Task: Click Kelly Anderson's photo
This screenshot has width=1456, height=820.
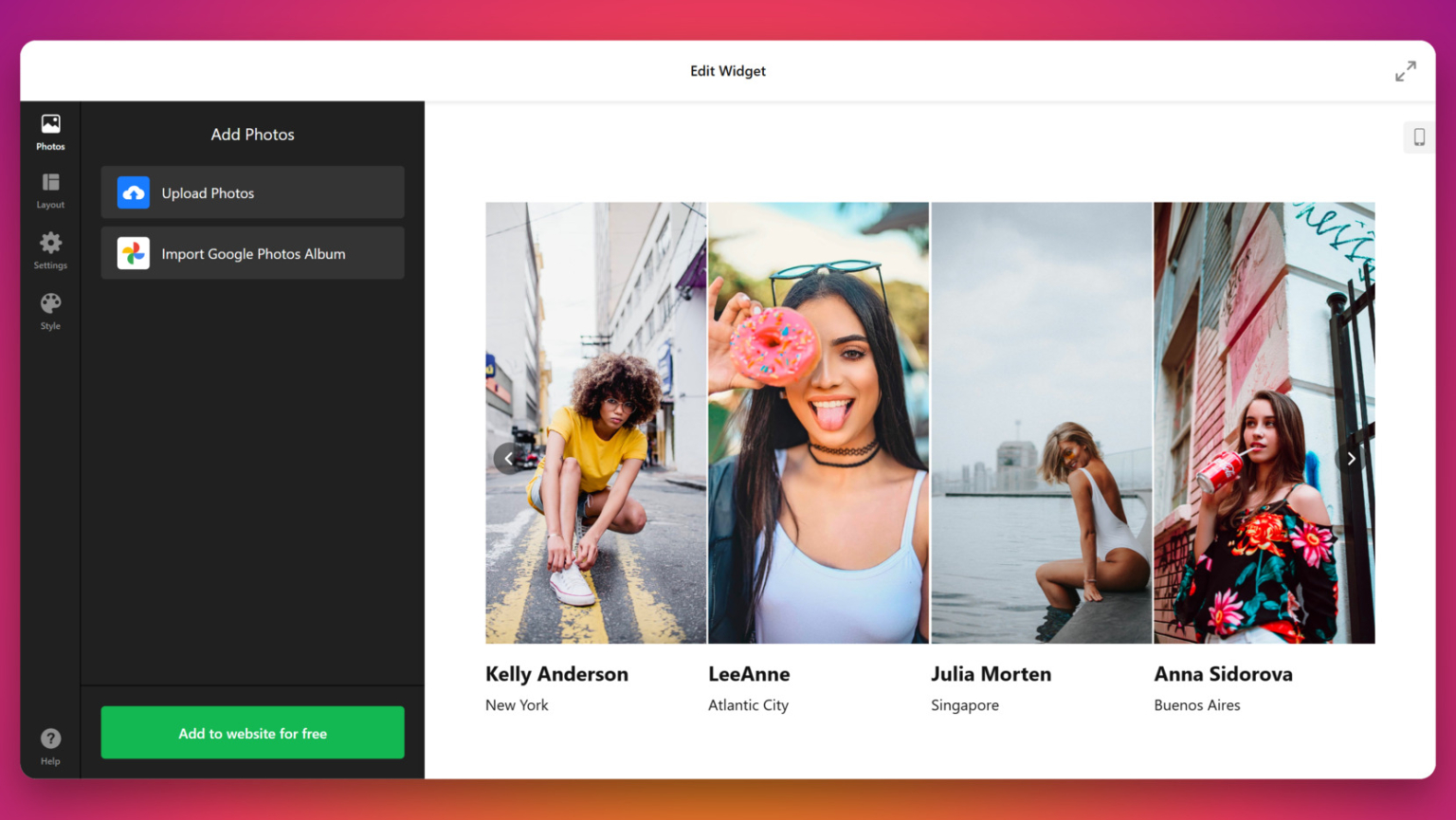Action: [595, 422]
